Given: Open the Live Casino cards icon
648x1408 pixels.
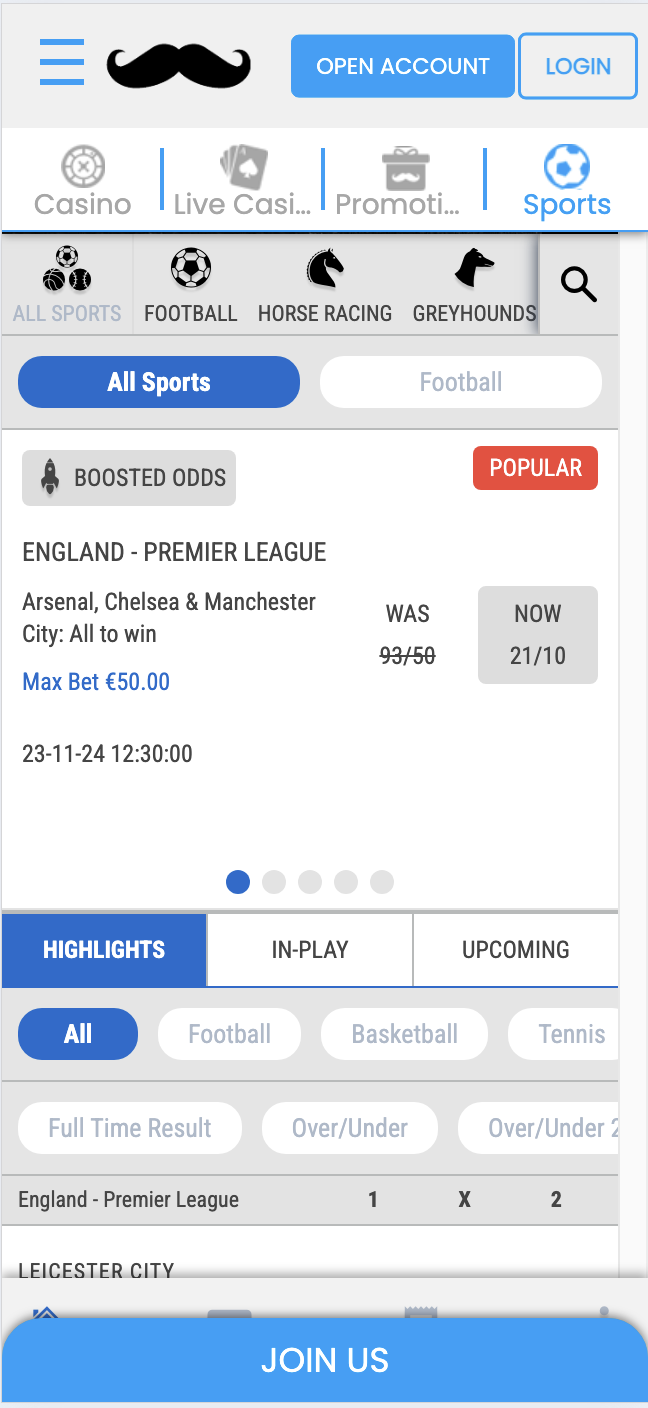Looking at the screenshot, I should 243,167.
